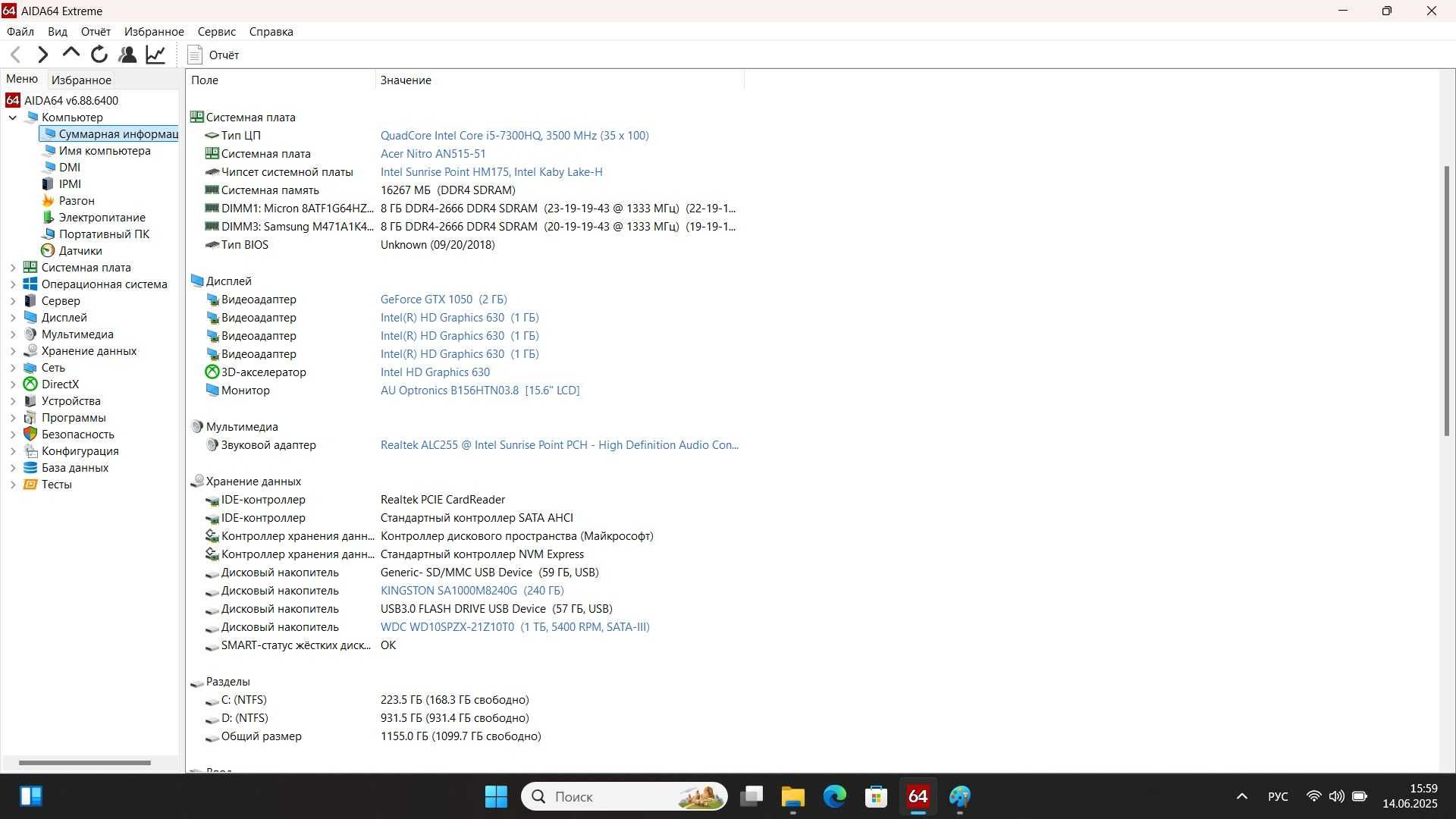Click the РУС language indicator in tray
Image resolution: width=1456 pixels, height=819 pixels.
click(1278, 796)
